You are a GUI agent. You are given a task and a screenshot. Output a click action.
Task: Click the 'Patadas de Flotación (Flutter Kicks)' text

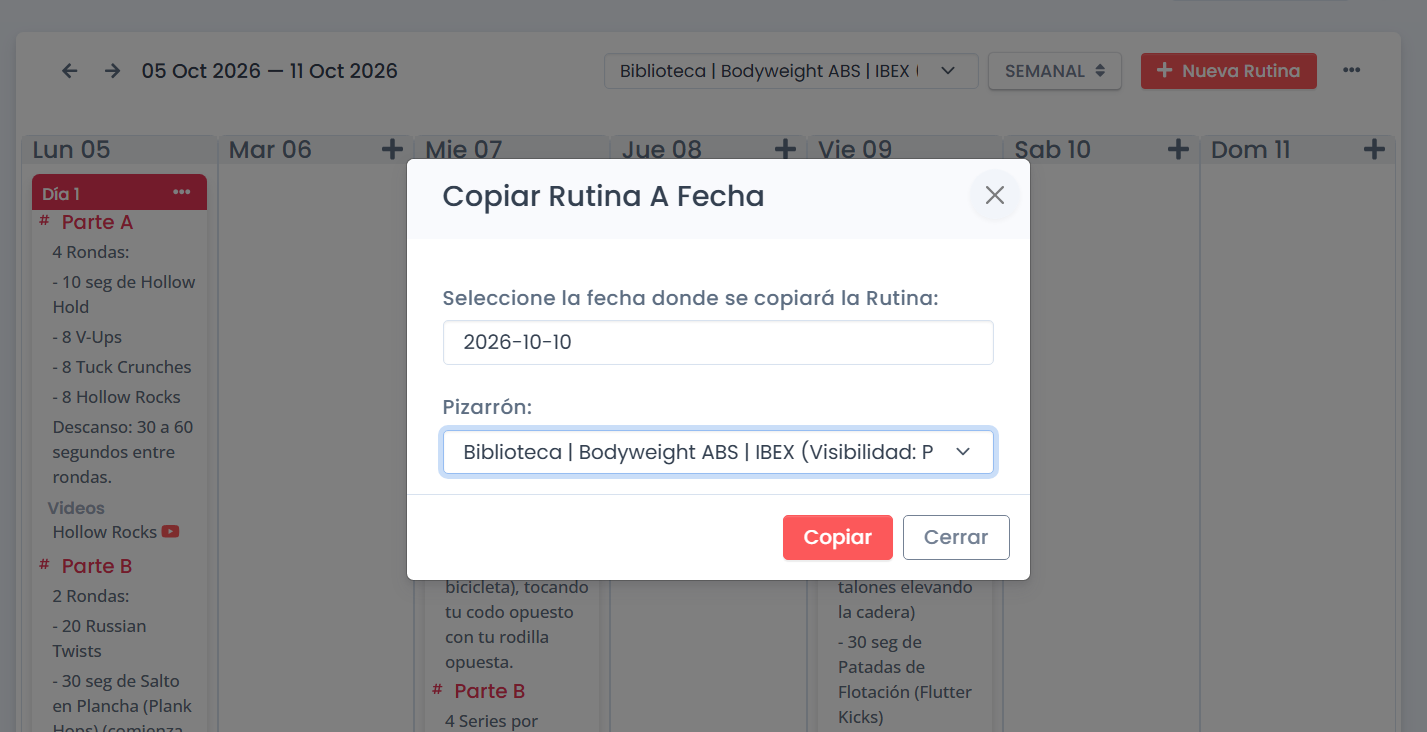click(905, 692)
